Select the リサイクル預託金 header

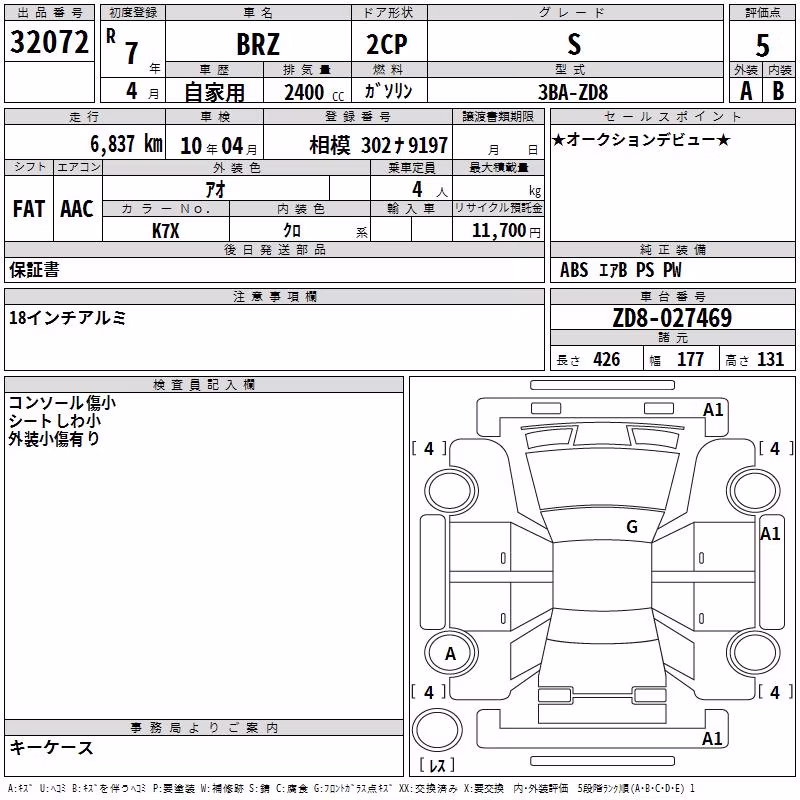498,208
